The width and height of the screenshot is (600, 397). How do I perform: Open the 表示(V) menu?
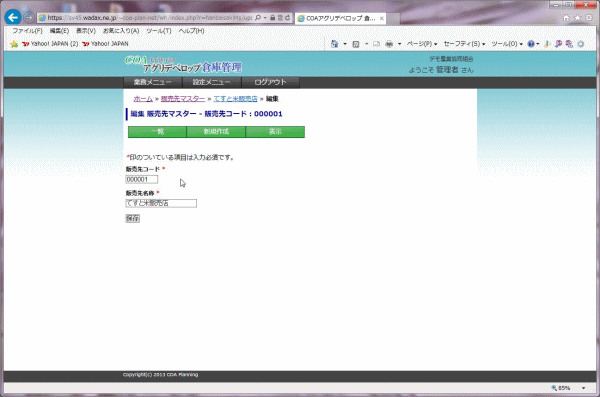(86, 31)
